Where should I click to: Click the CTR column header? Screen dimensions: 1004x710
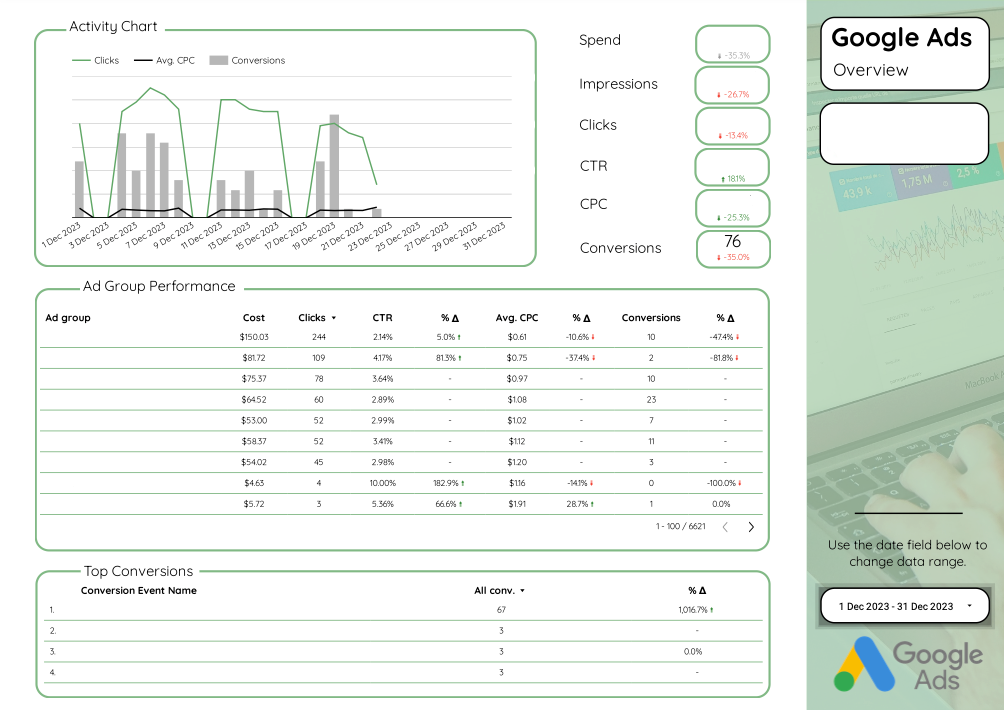[x=382, y=318]
